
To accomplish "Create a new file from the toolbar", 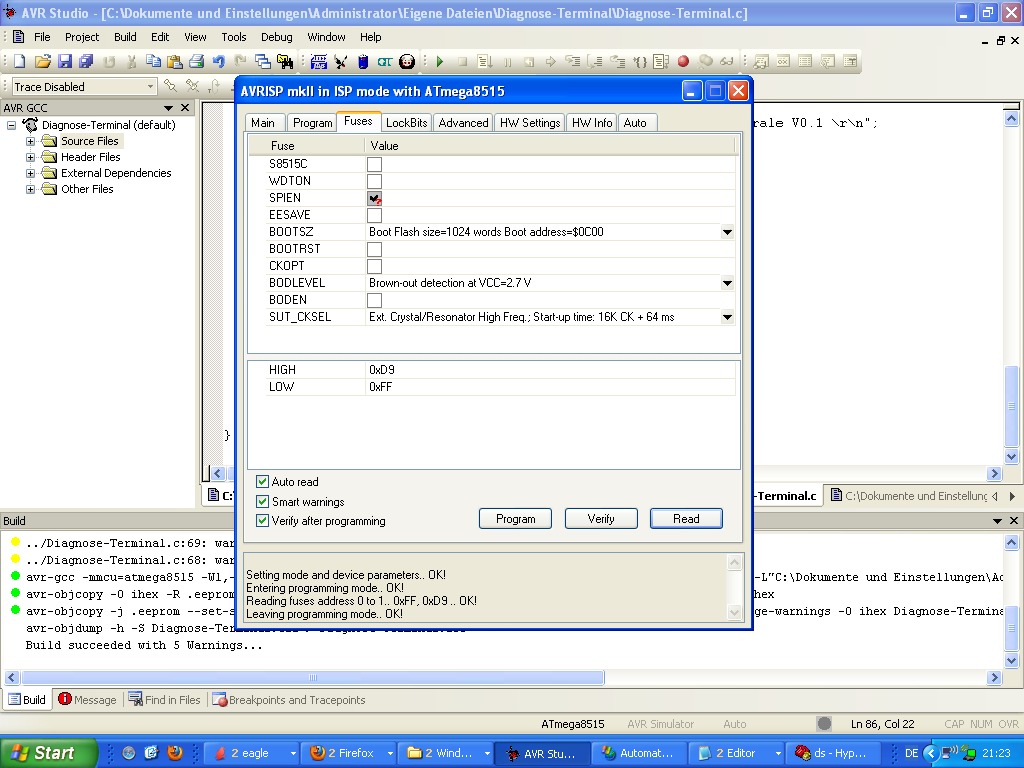I will pyautogui.click(x=20, y=61).
